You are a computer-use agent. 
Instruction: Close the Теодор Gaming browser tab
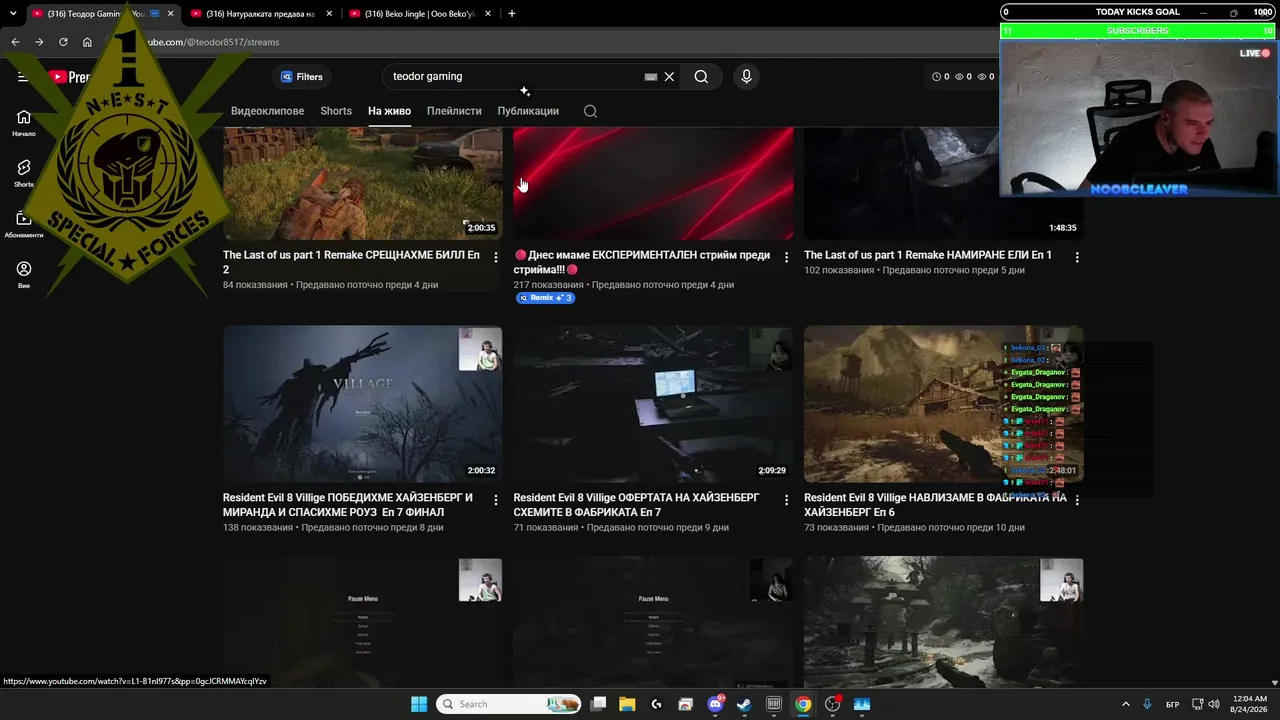171,14
